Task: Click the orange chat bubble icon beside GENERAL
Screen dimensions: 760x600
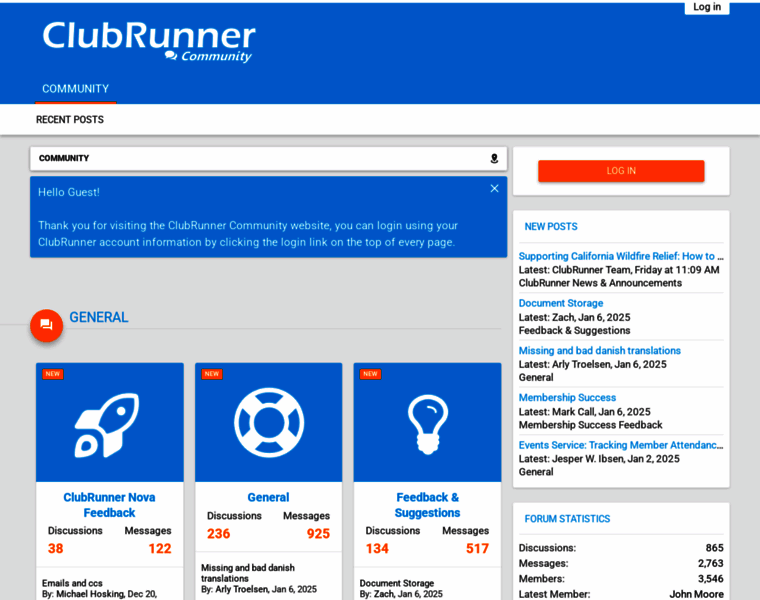Action: 47,325
